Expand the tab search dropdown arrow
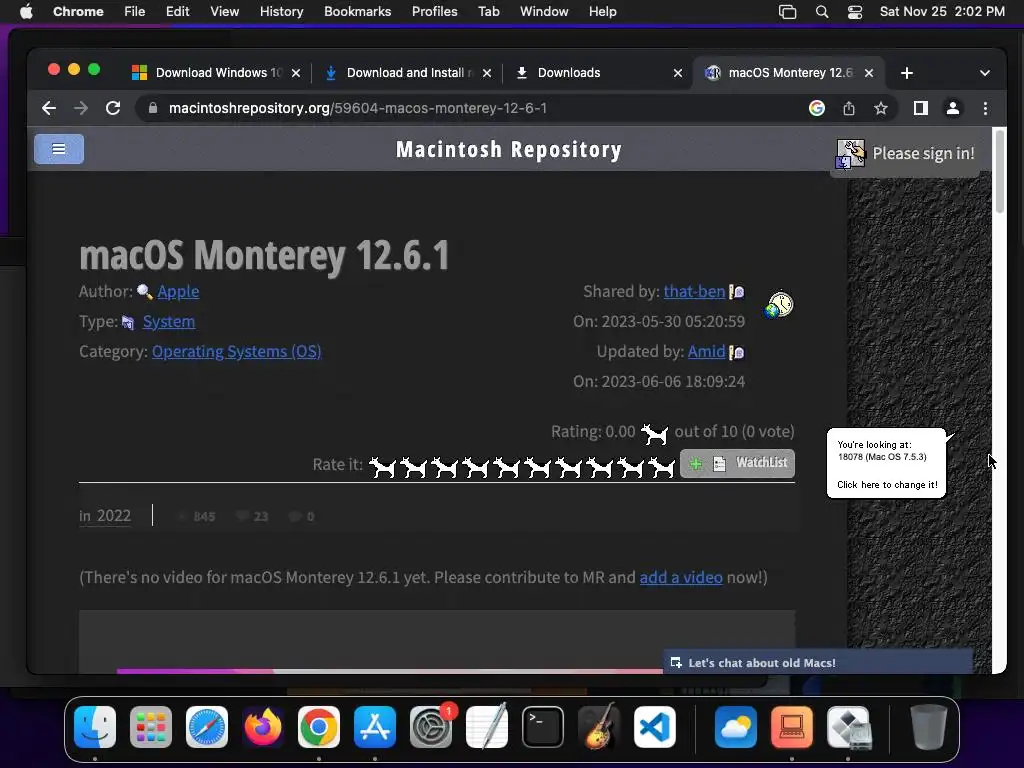Image resolution: width=1024 pixels, height=768 pixels. (985, 73)
